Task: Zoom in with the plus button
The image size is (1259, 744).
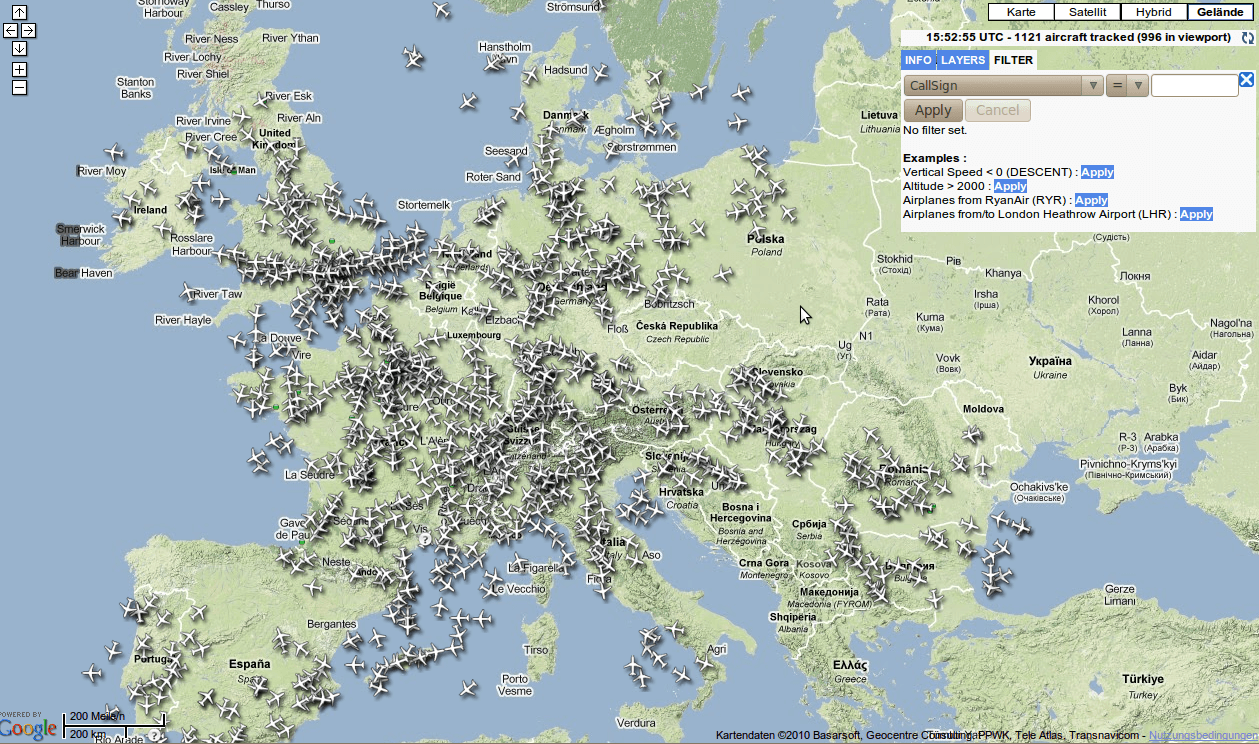Action: tap(20, 70)
